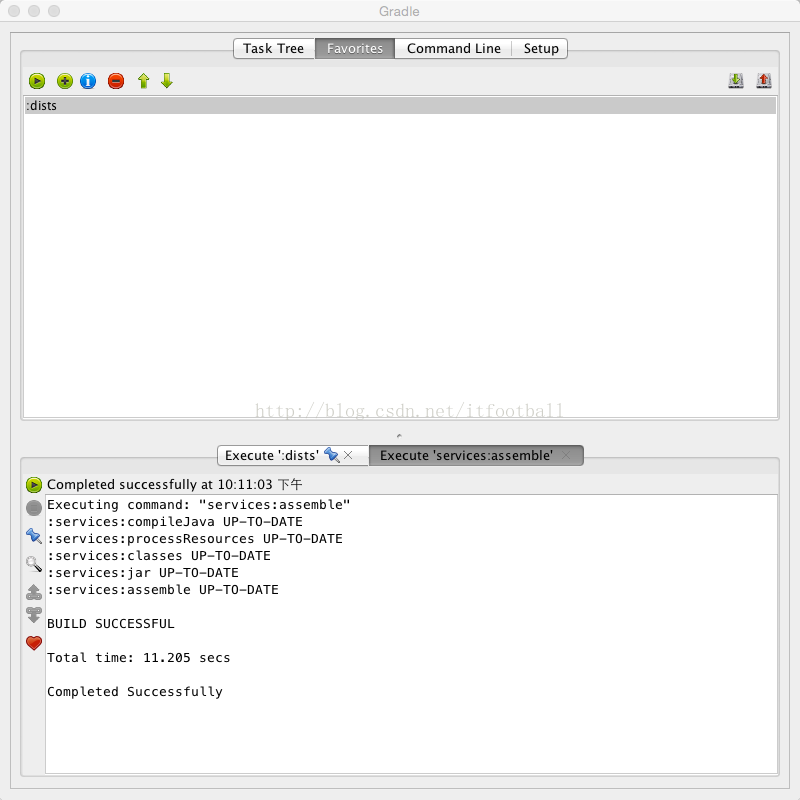Click the gray down-arrow icon in output sidebar
The height and width of the screenshot is (800, 800).
click(34, 615)
